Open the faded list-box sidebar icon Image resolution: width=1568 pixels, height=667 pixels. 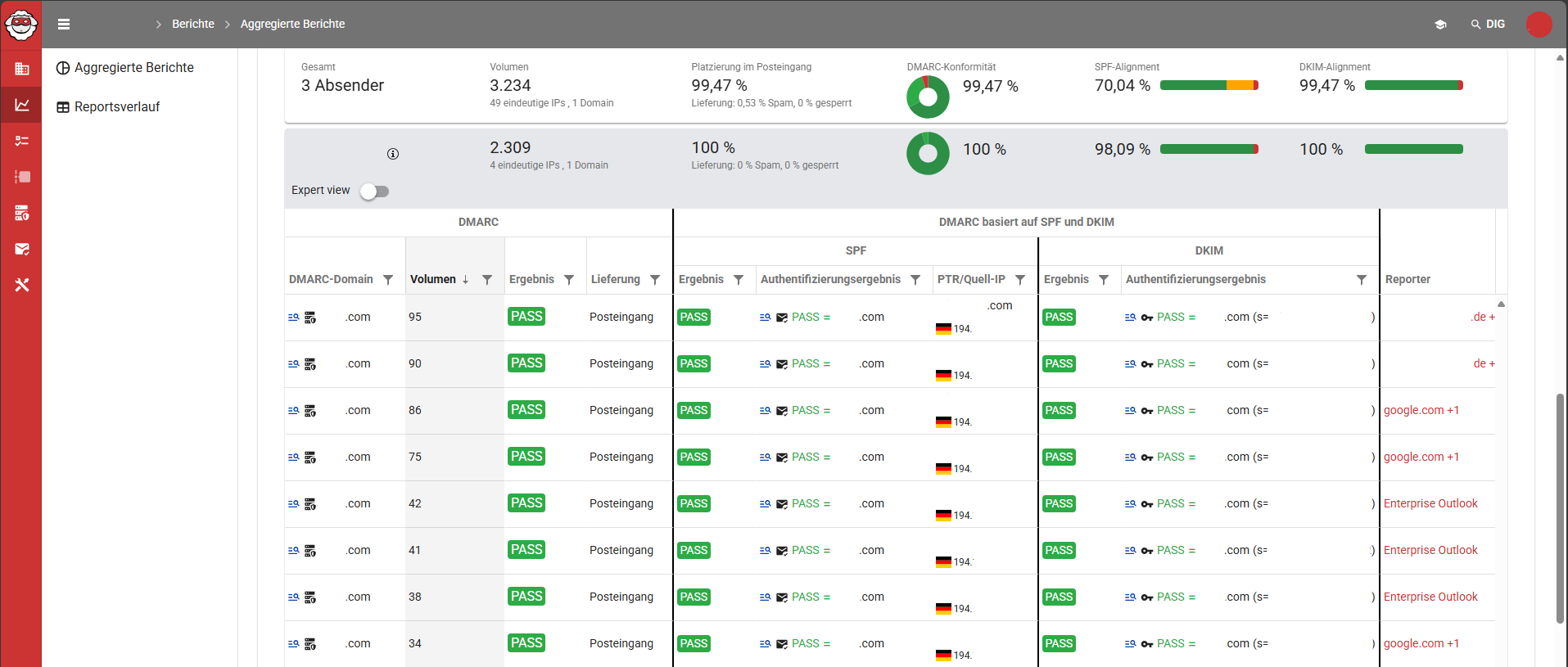pyautogui.click(x=22, y=177)
